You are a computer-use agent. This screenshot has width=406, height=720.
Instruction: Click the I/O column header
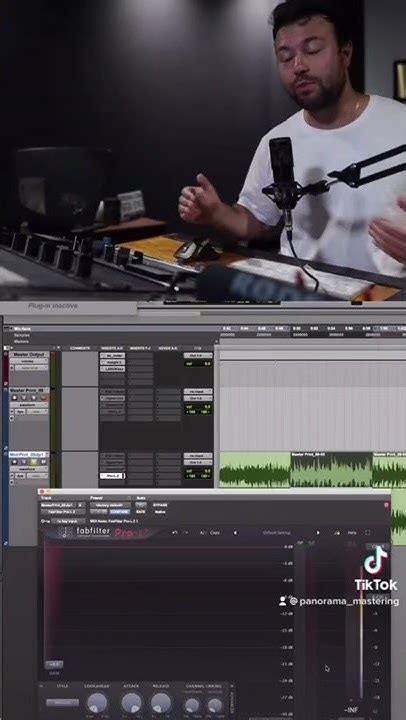pos(198,348)
